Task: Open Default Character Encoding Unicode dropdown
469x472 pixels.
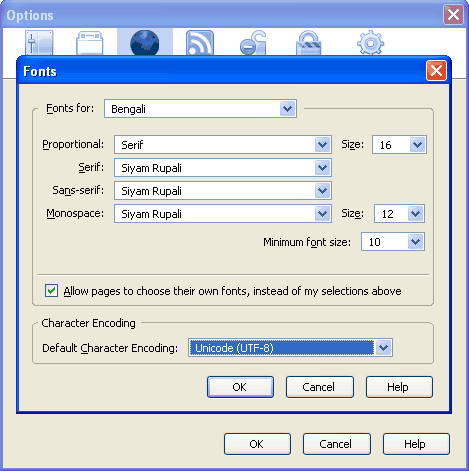Action: [290, 348]
